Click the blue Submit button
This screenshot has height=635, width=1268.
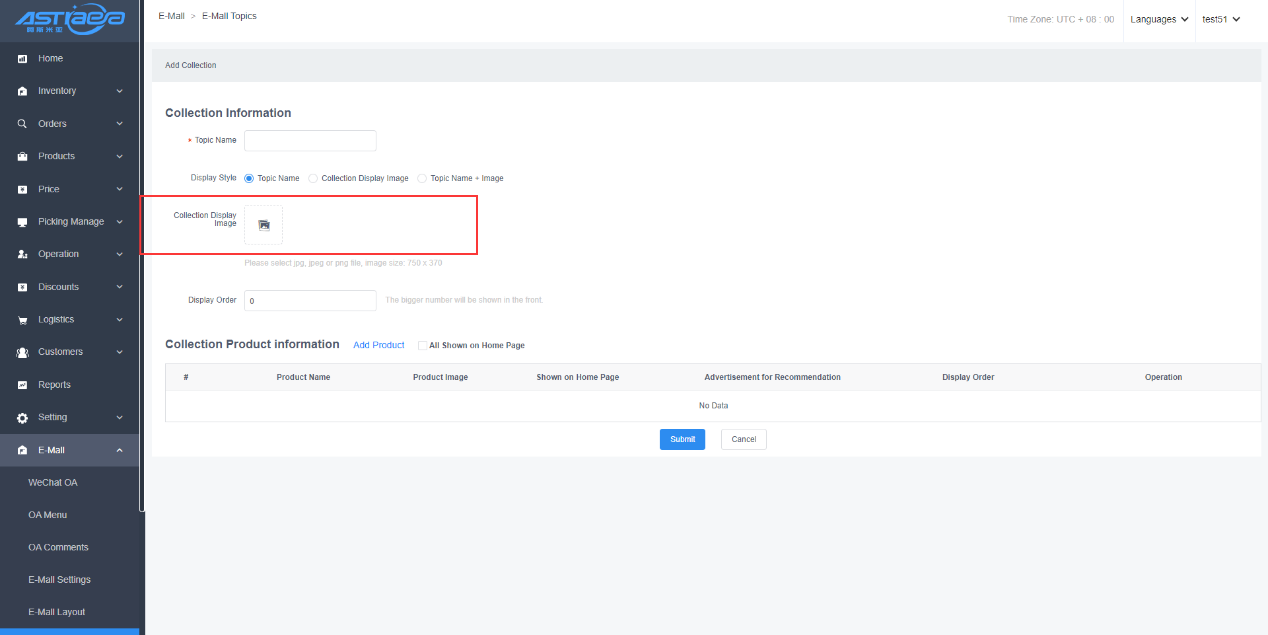point(682,439)
